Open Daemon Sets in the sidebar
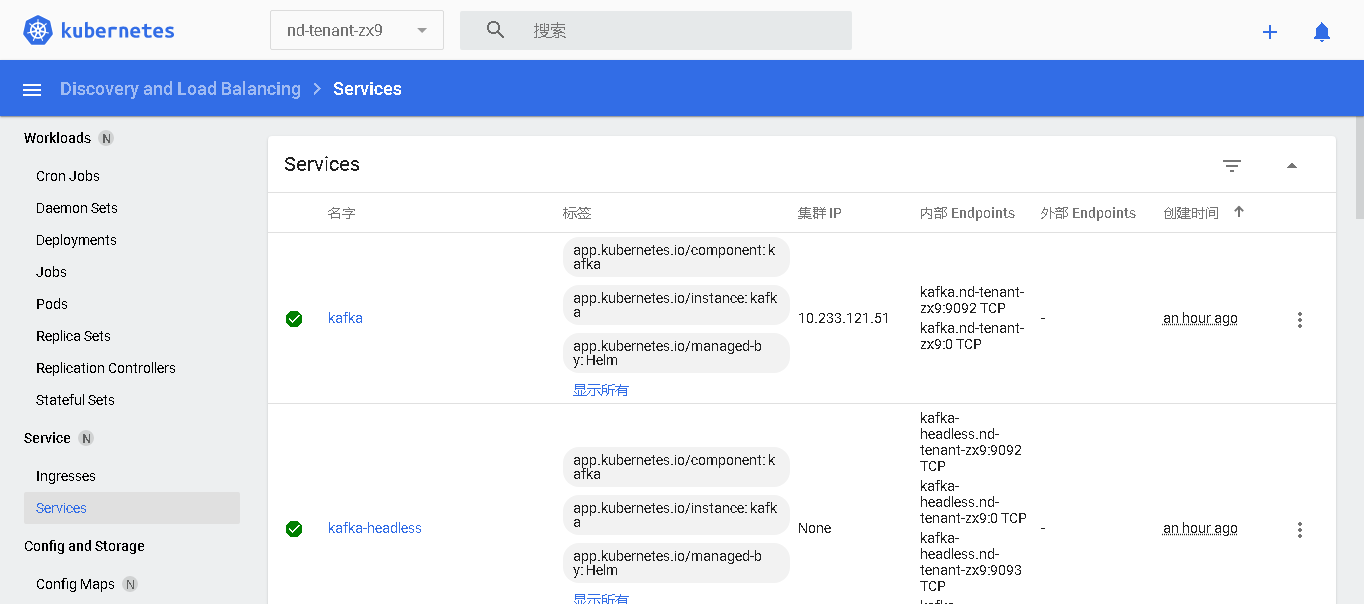Screen dimensions: 1364x604 (77, 208)
